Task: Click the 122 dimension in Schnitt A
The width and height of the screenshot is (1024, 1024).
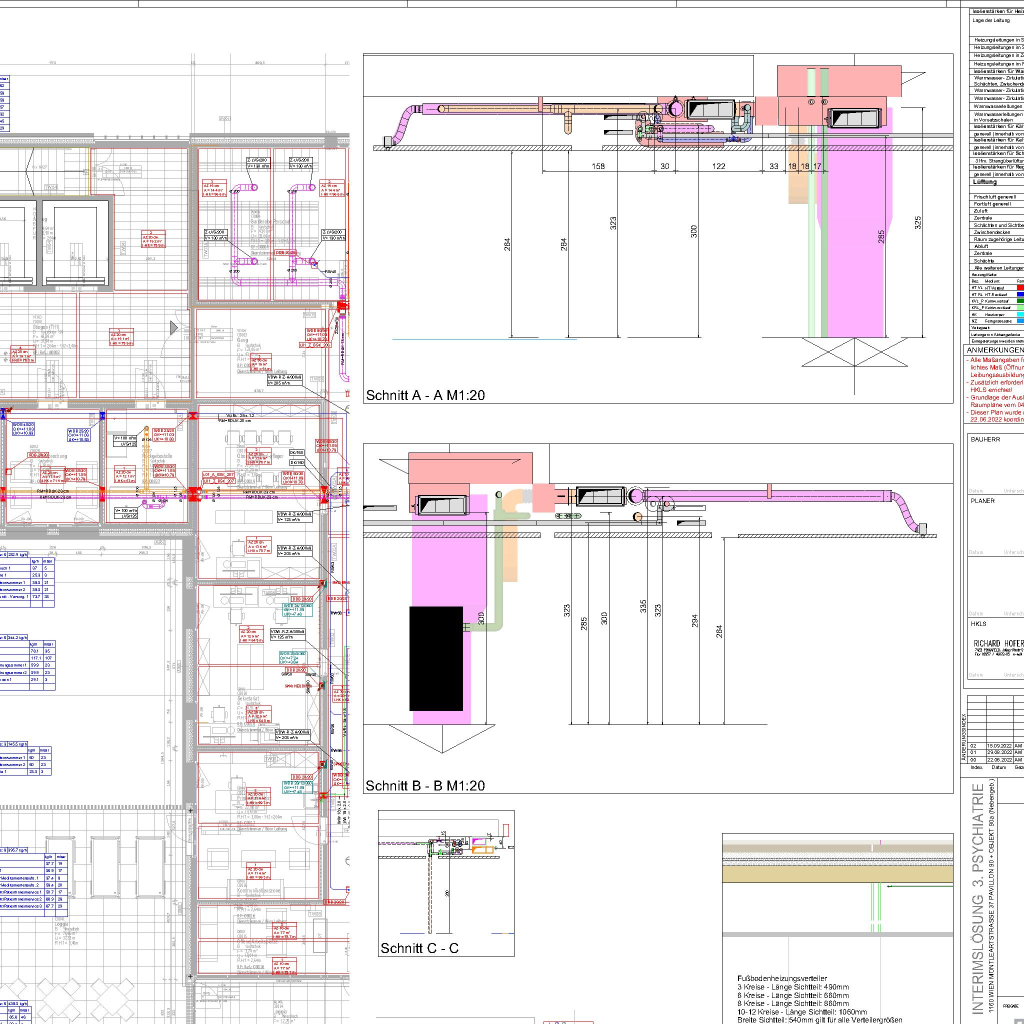Action: coord(718,166)
